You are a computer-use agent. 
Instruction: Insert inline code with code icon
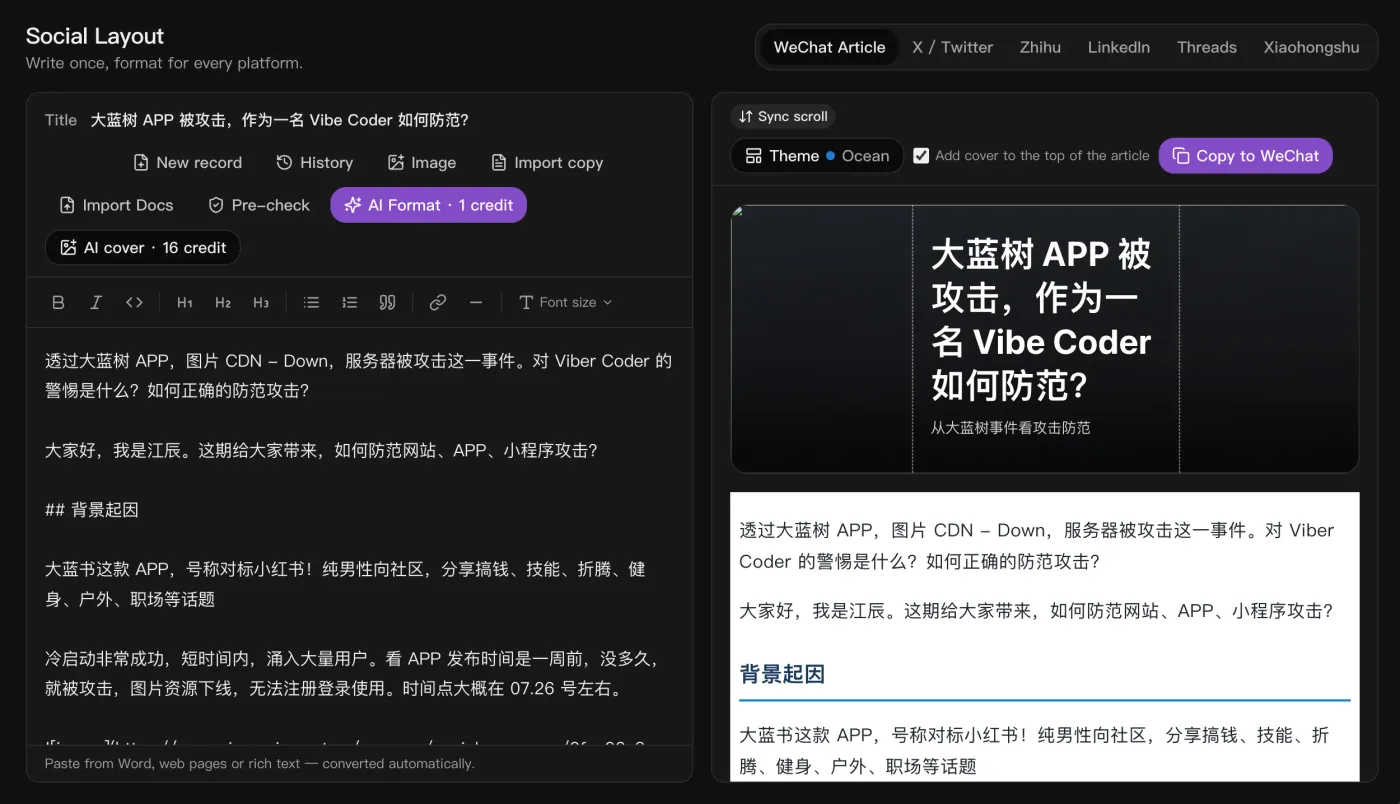134,302
